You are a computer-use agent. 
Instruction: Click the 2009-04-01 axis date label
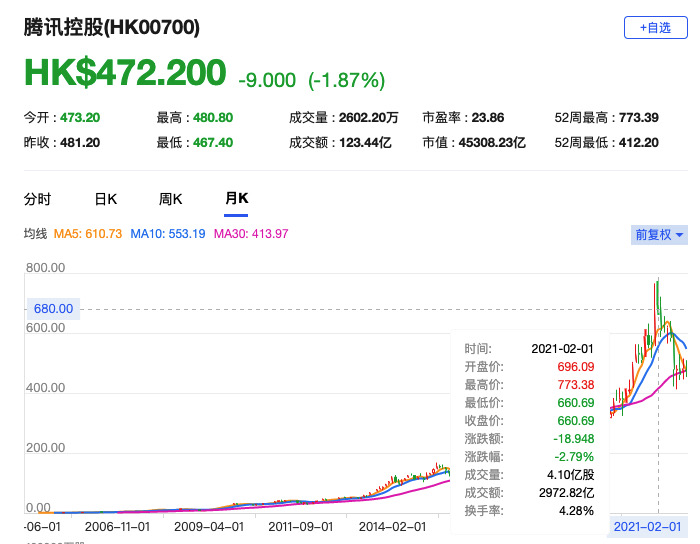click(209, 527)
